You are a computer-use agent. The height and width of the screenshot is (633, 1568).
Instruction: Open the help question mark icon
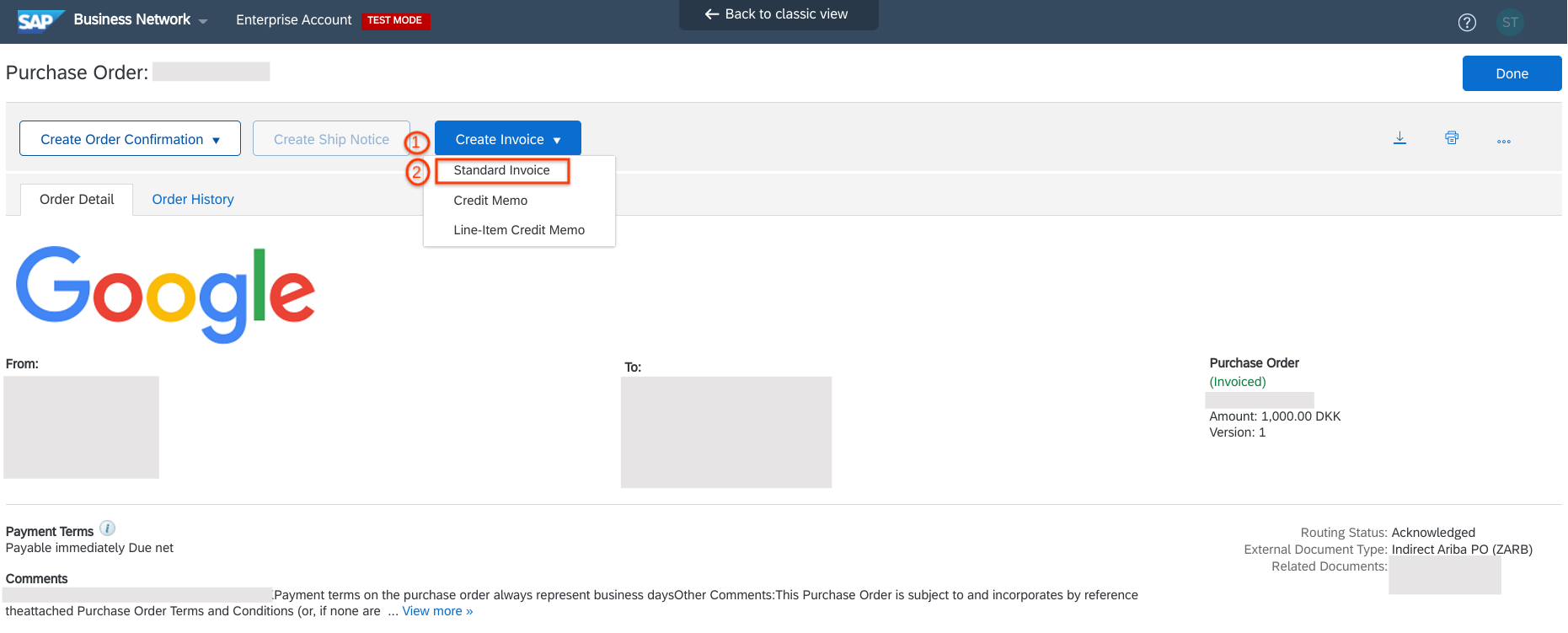[1467, 23]
